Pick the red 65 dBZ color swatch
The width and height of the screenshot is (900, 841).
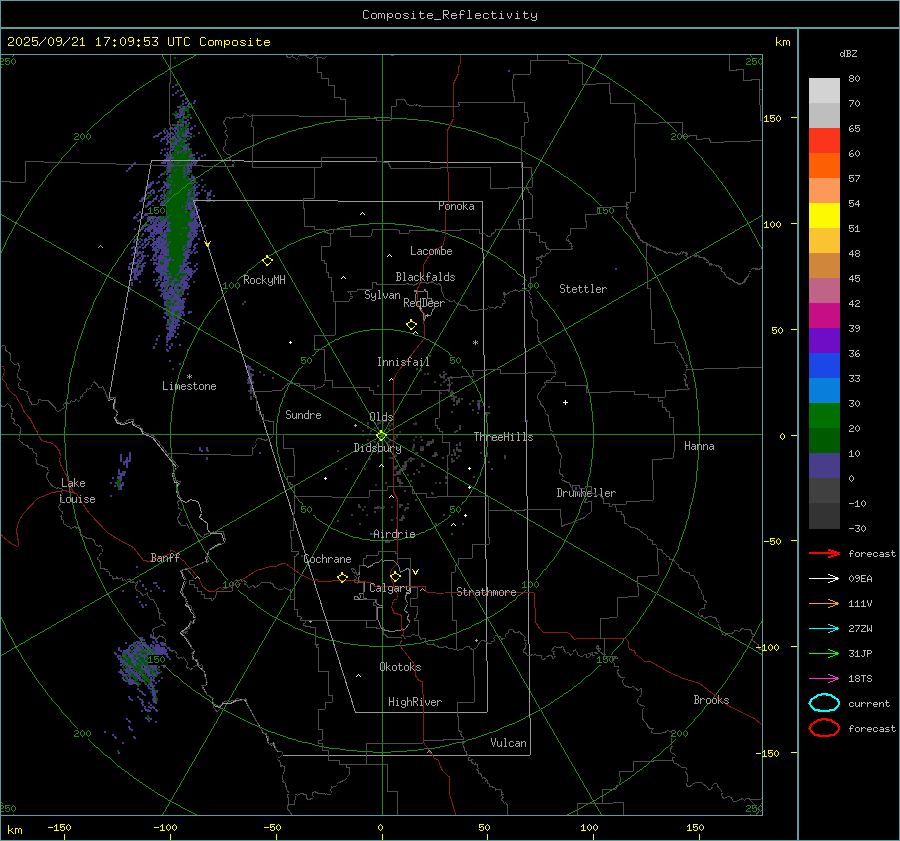point(824,141)
